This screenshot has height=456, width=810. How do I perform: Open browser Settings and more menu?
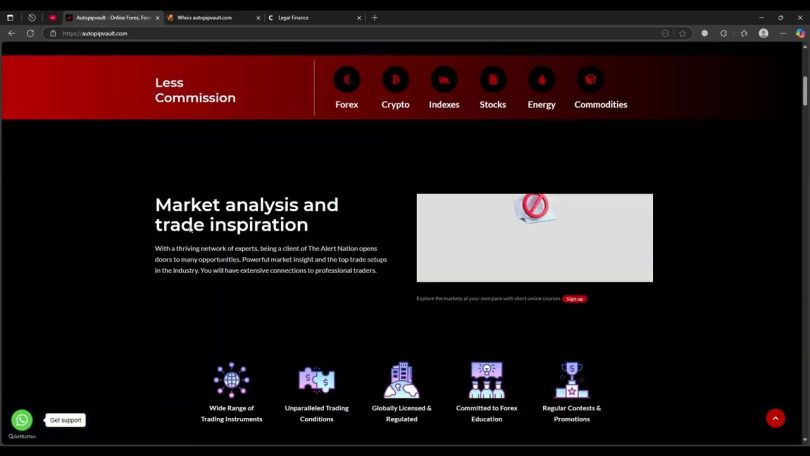783,33
